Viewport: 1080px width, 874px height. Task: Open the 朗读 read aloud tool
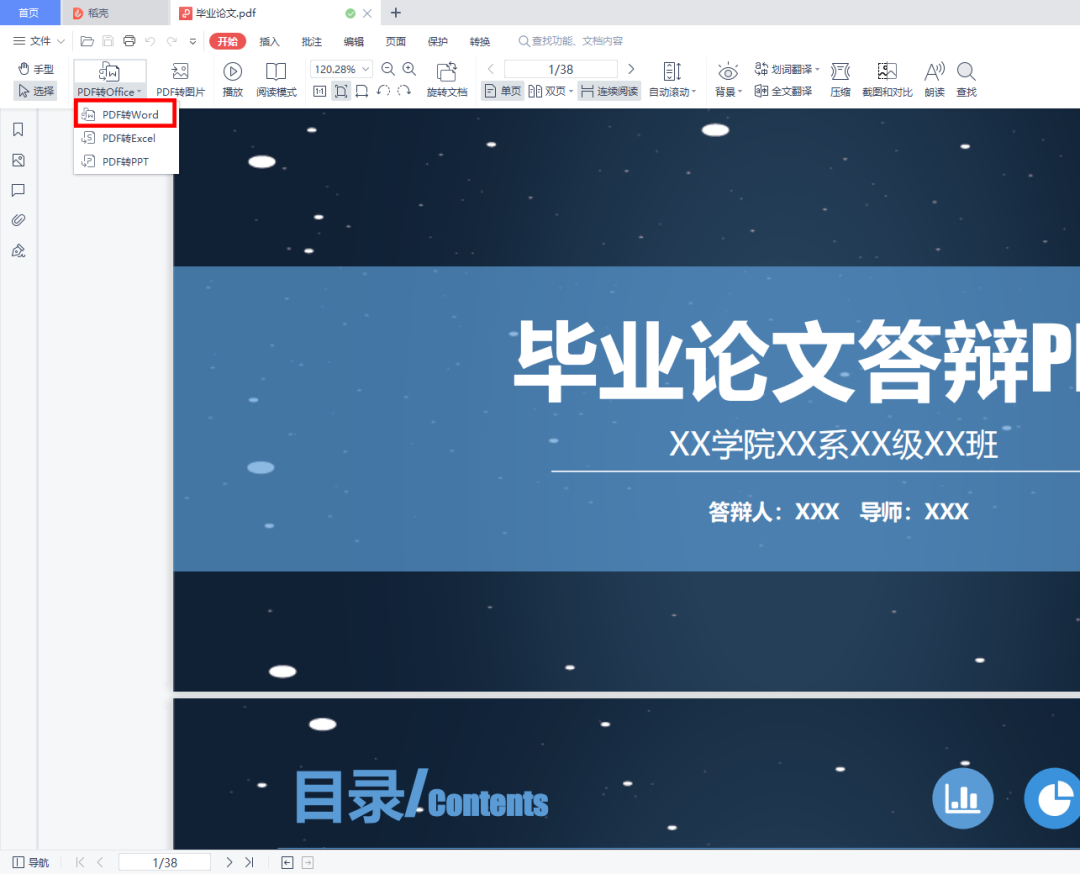(934, 72)
